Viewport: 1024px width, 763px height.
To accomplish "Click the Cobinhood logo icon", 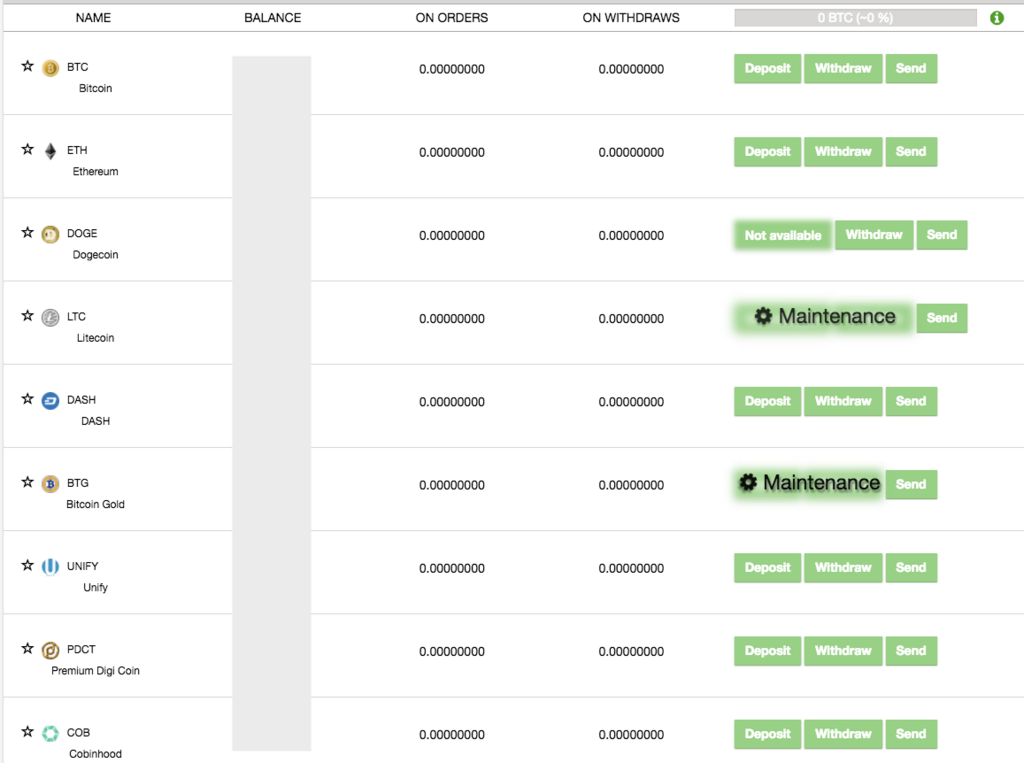I will coord(50,734).
